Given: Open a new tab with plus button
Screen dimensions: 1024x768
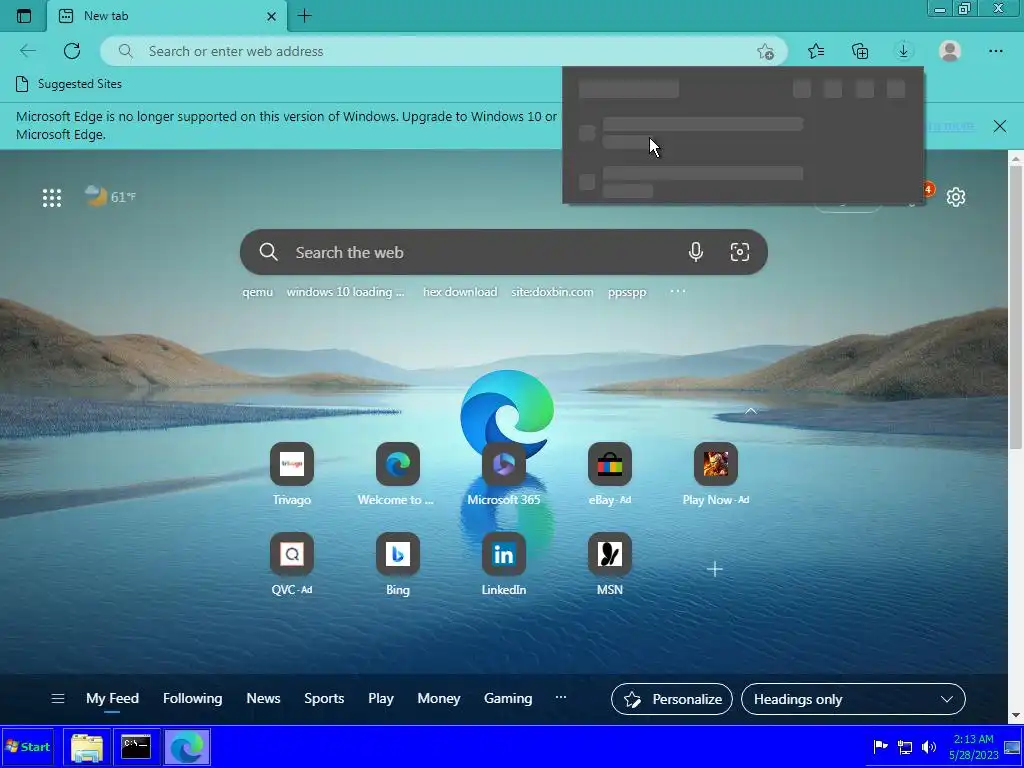Looking at the screenshot, I should 304,16.
